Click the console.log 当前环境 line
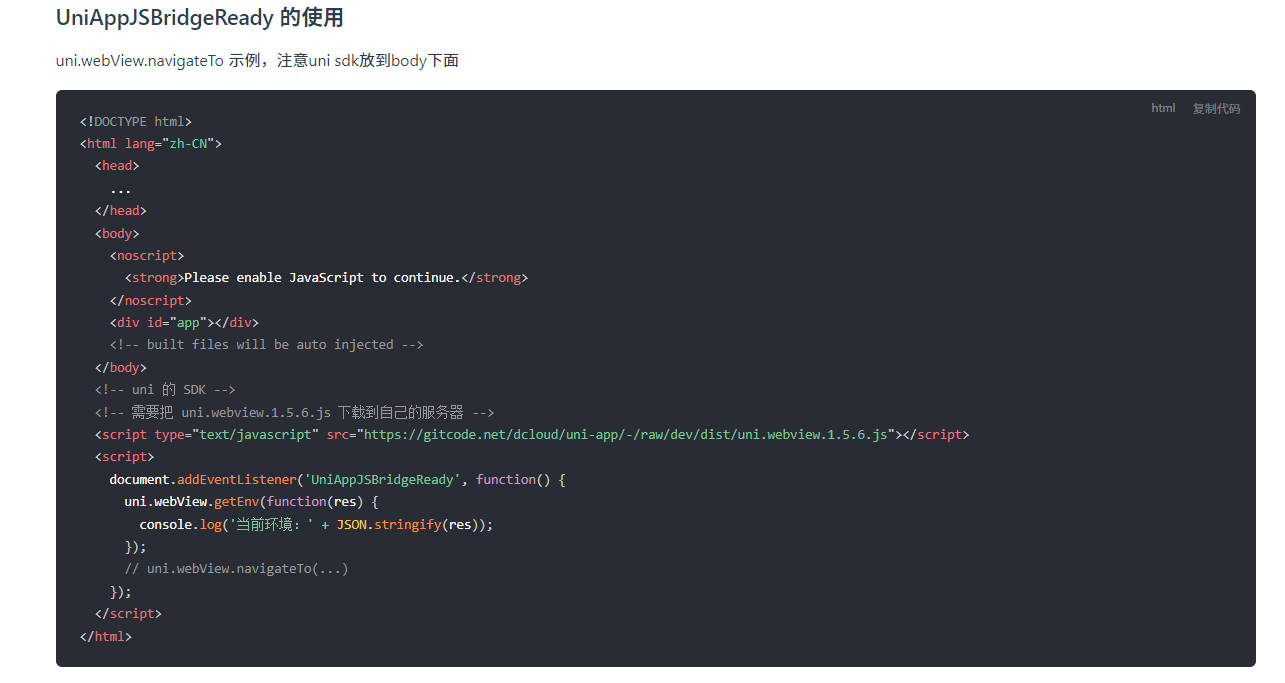 point(316,524)
